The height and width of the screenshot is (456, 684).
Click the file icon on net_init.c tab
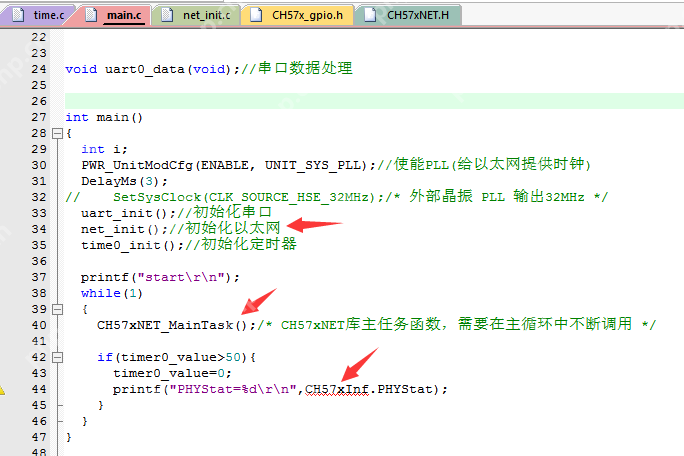click(x=167, y=15)
